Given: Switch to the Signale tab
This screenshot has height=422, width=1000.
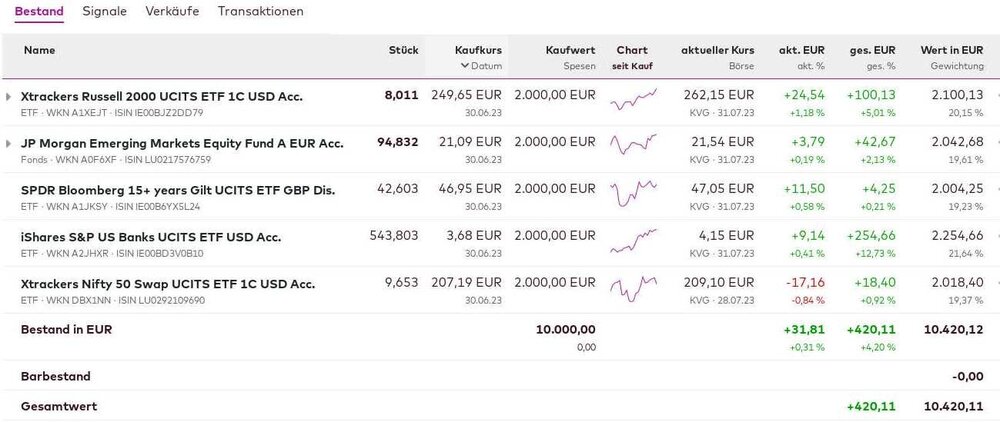Looking at the screenshot, I should (104, 12).
